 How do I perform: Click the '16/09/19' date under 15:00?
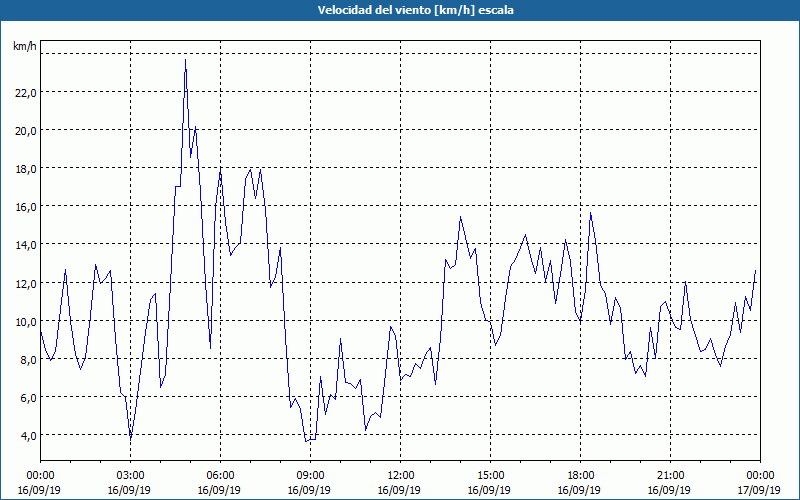[489, 490]
